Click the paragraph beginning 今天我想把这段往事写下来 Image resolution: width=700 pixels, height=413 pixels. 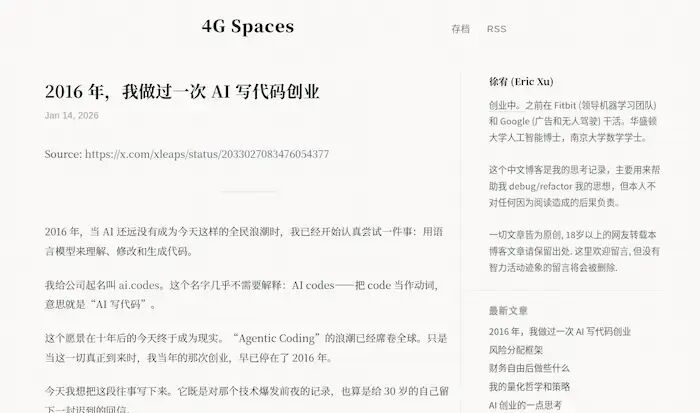pyautogui.click(x=246, y=400)
